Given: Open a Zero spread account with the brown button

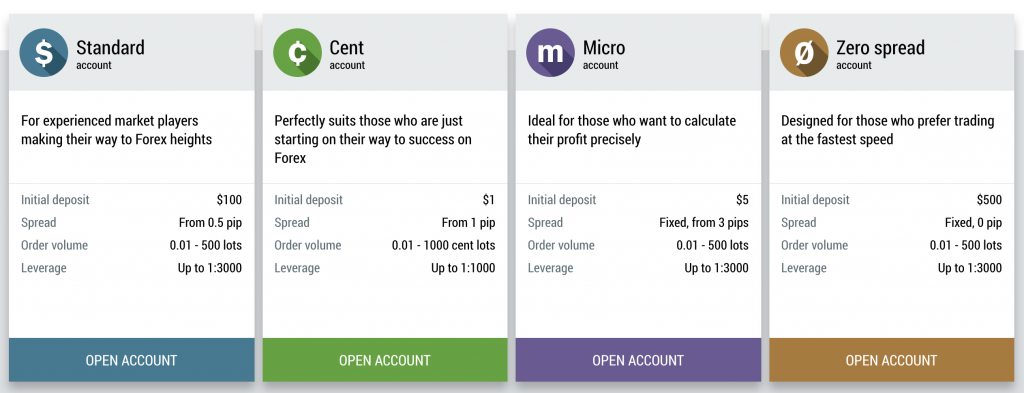Looking at the screenshot, I should click(x=891, y=360).
